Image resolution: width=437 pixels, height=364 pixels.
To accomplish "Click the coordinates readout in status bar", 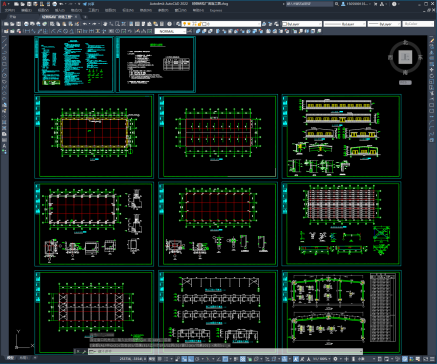I will pos(133,360).
